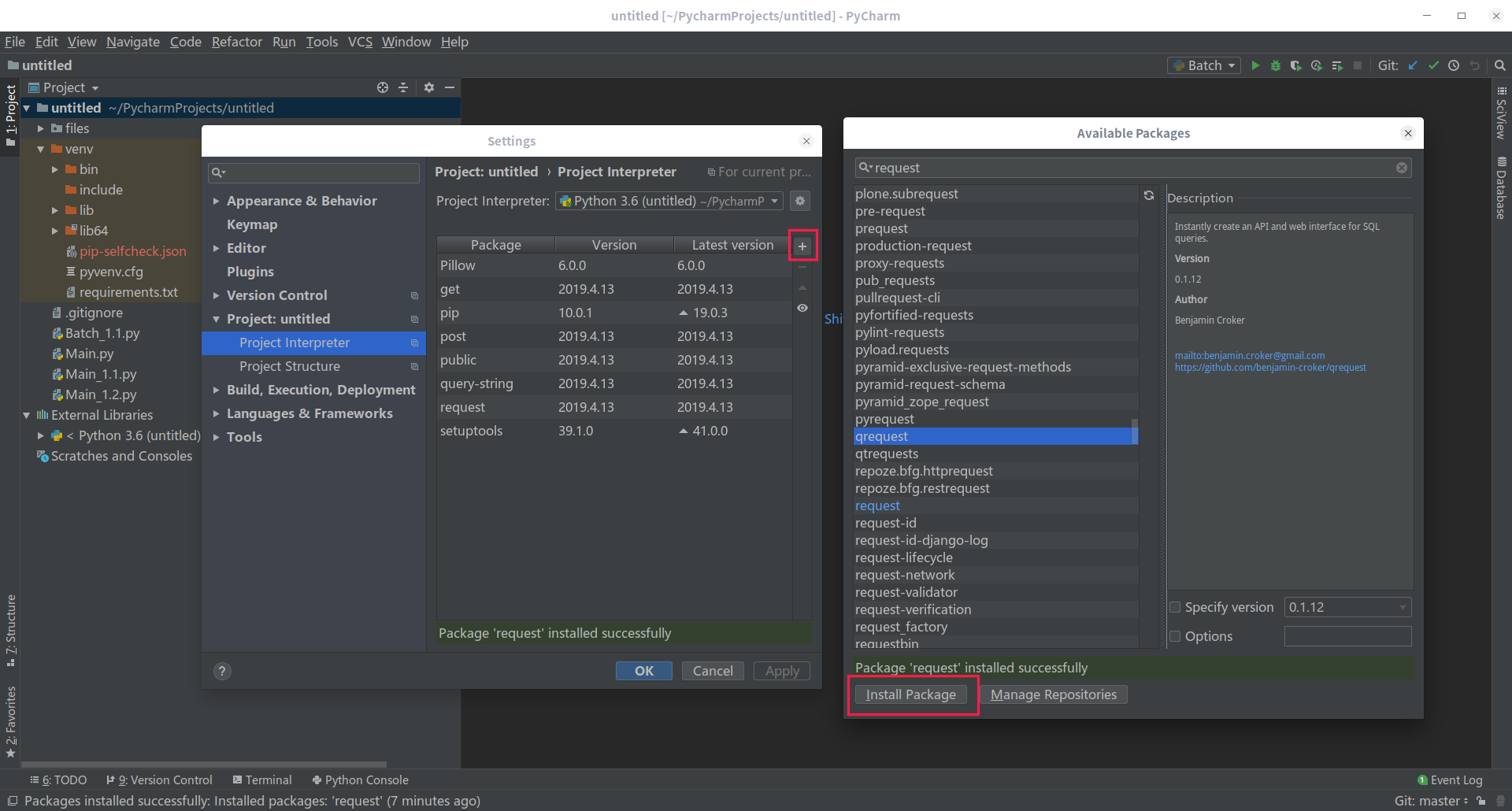
Task: Expand the files folder in project tree
Action: (x=41, y=128)
